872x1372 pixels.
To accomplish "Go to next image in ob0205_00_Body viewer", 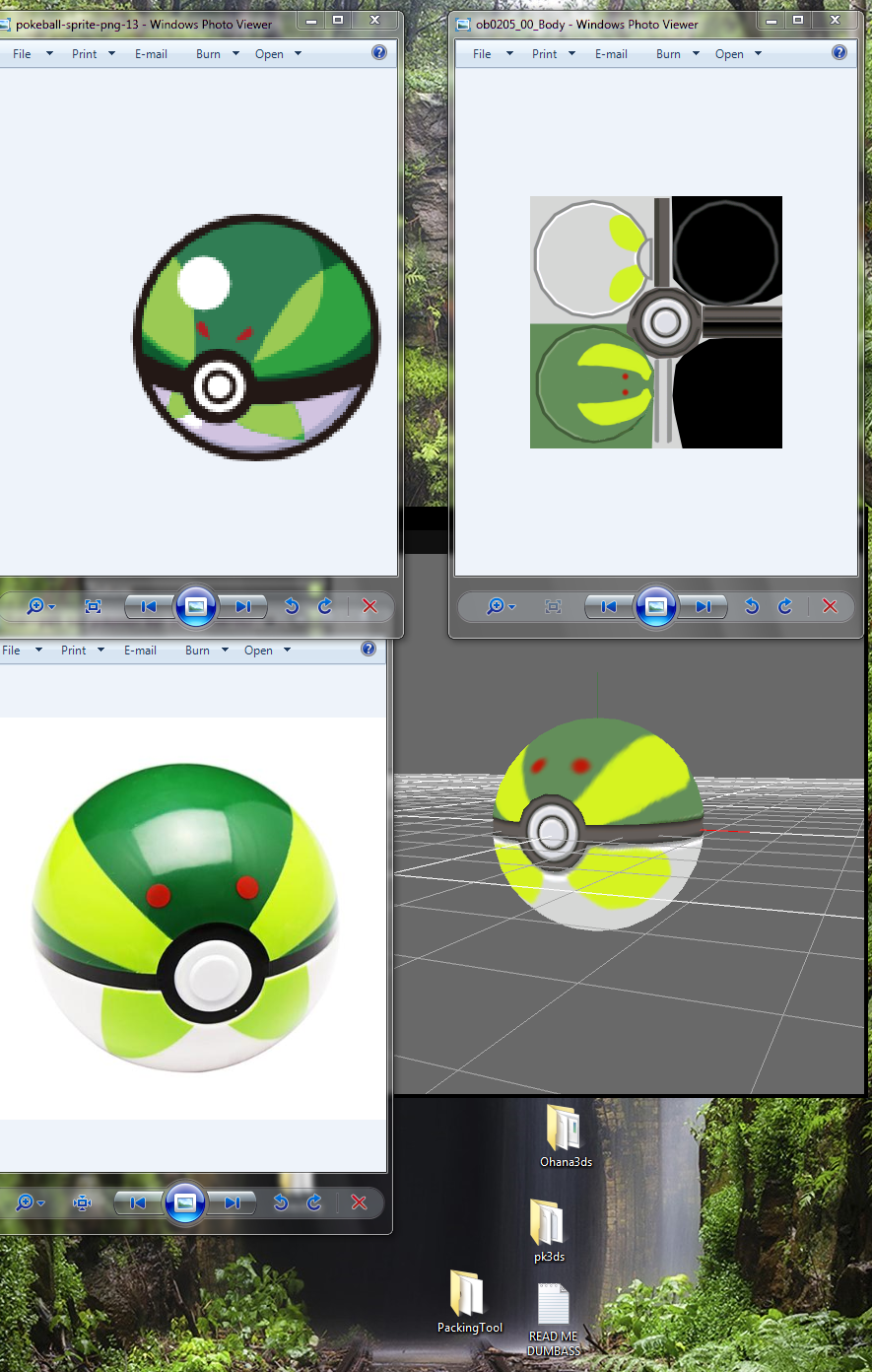I will click(704, 606).
